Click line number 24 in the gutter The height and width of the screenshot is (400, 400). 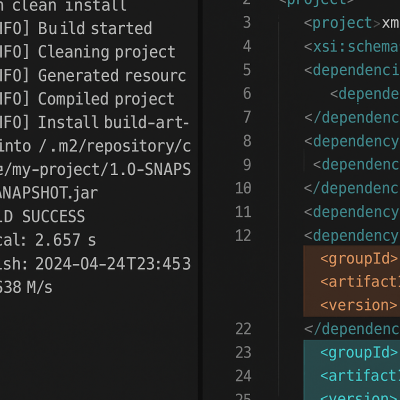coord(243,376)
